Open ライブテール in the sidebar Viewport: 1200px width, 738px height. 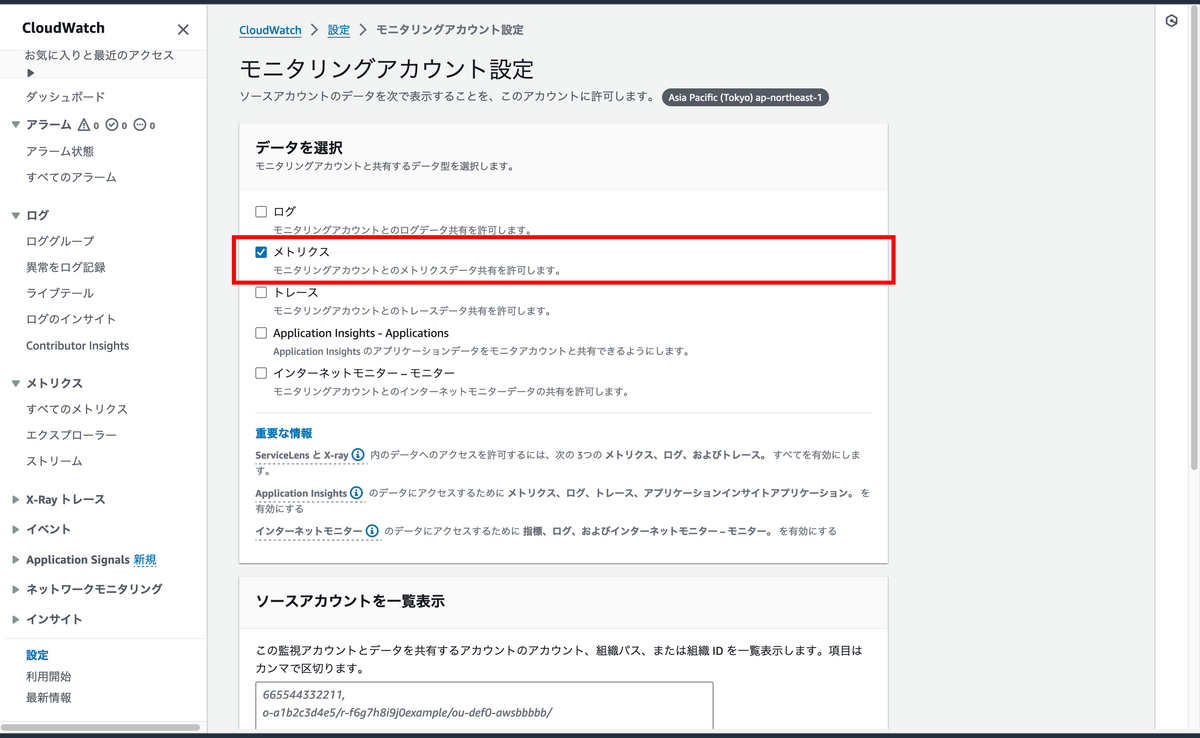[x=60, y=293]
